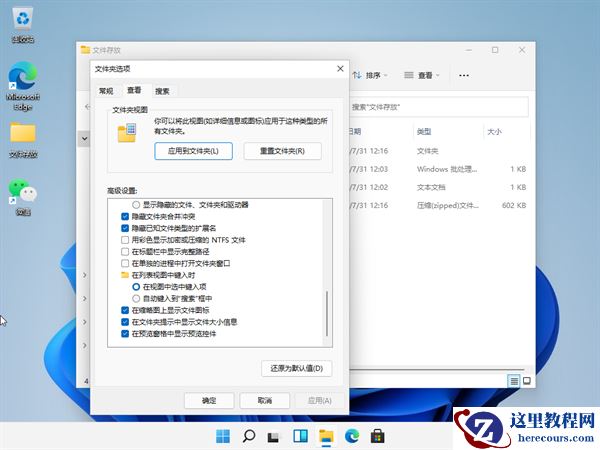This screenshot has height=450, width=600.
Task: Uncheck 在文件夹提示中显示文件大小信息
Action: tap(125, 322)
